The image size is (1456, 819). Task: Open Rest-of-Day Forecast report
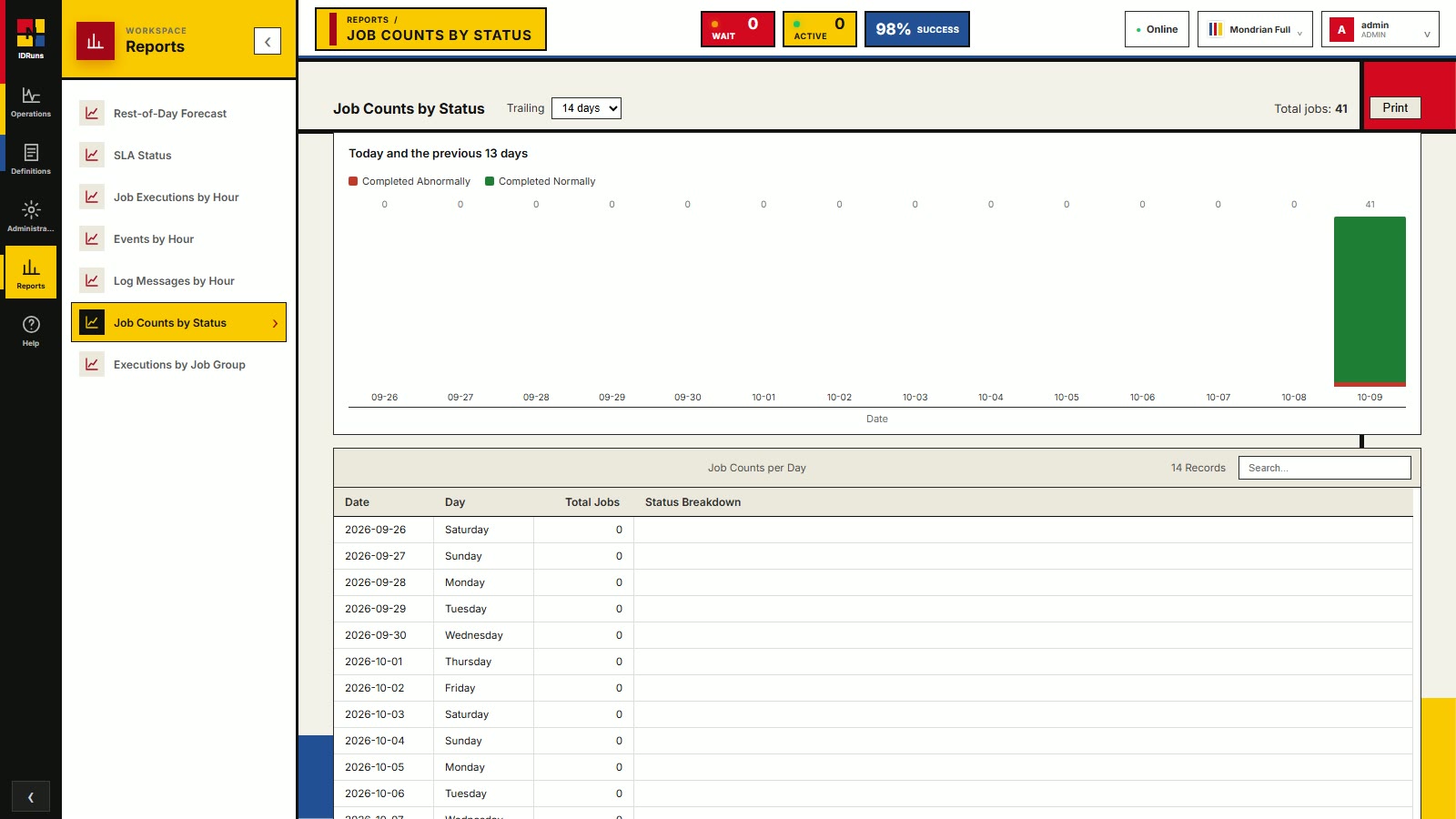(x=178, y=114)
